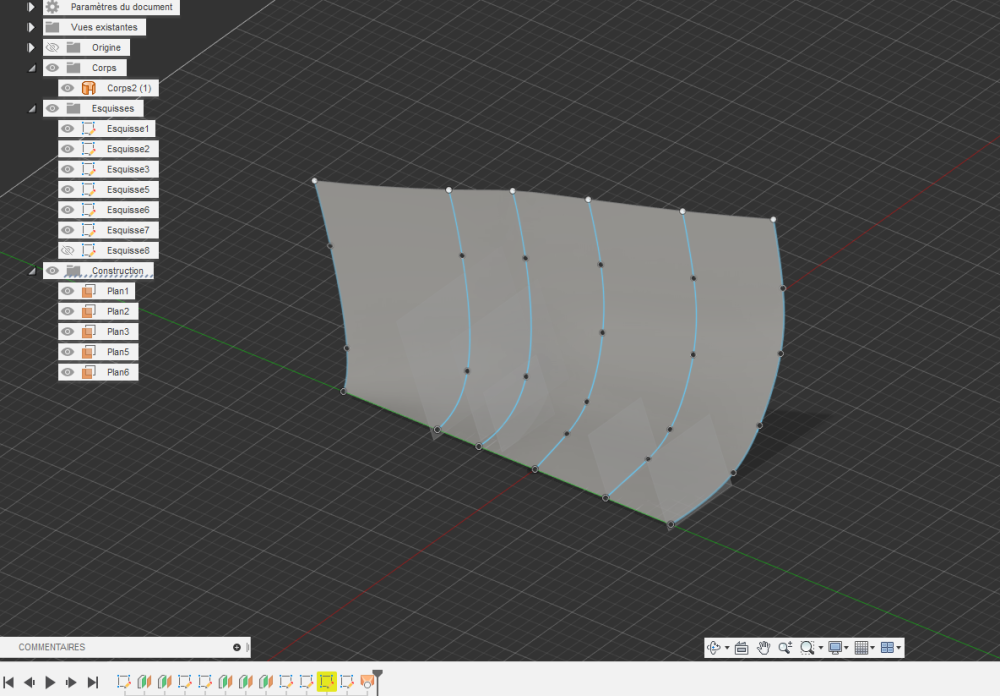Click the Corps folder icon

(73, 68)
